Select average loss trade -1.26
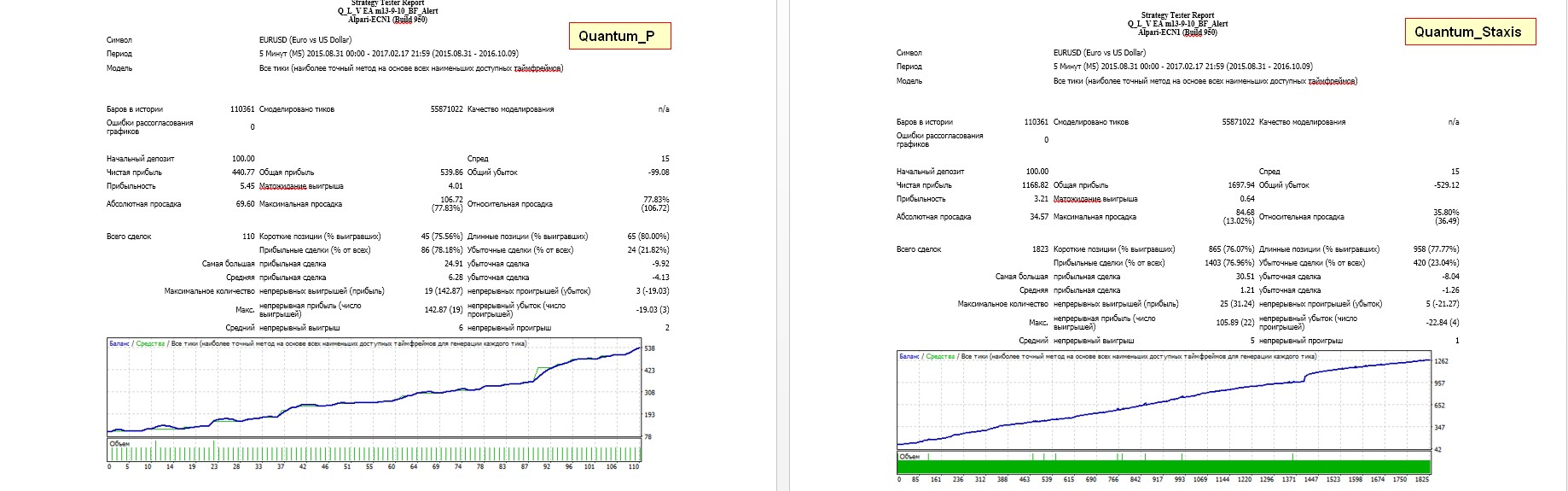 click(1450, 290)
